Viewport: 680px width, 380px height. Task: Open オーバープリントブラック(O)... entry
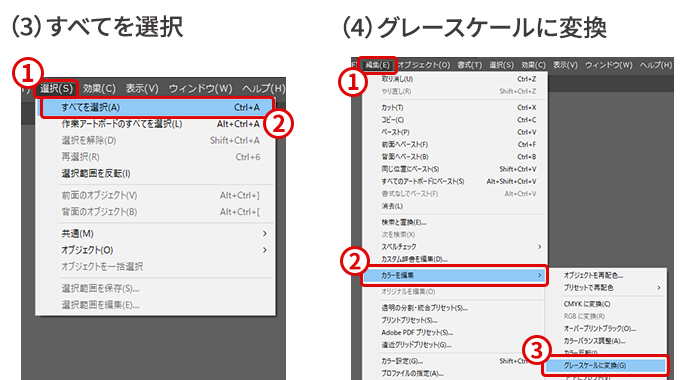pyautogui.click(x=606, y=329)
